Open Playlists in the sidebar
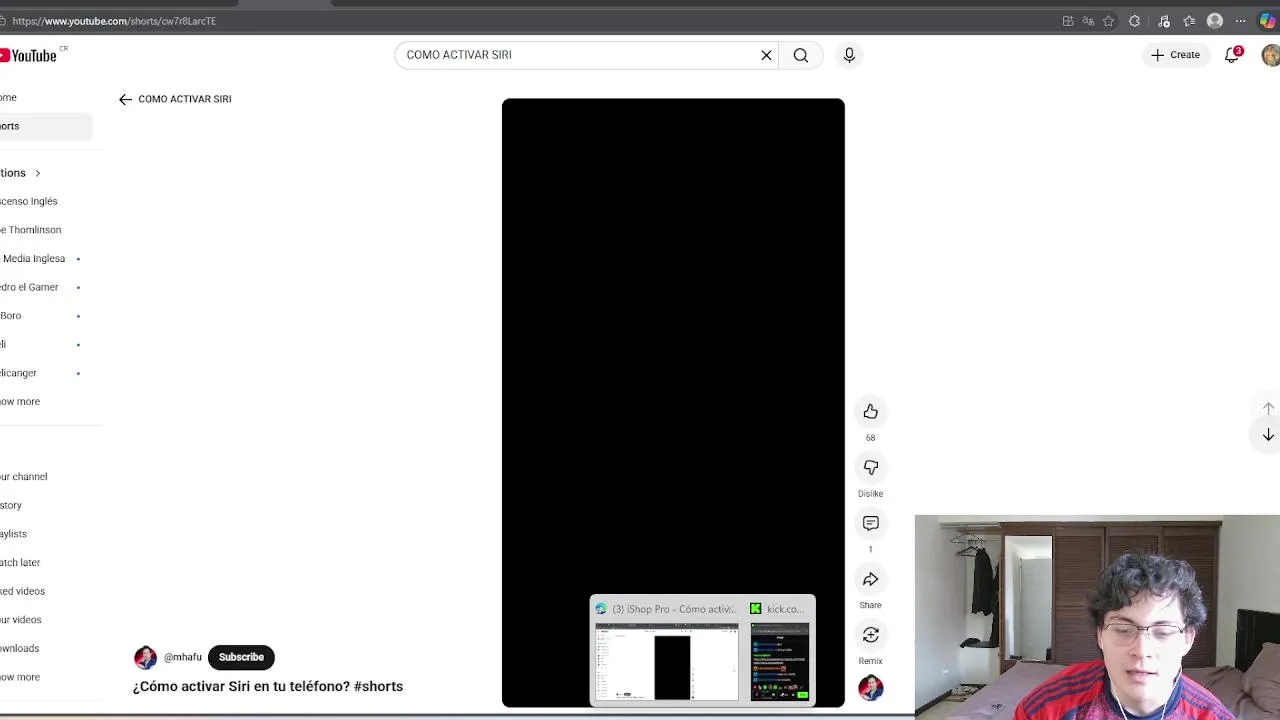This screenshot has height=720, width=1280. pyautogui.click(x=14, y=534)
